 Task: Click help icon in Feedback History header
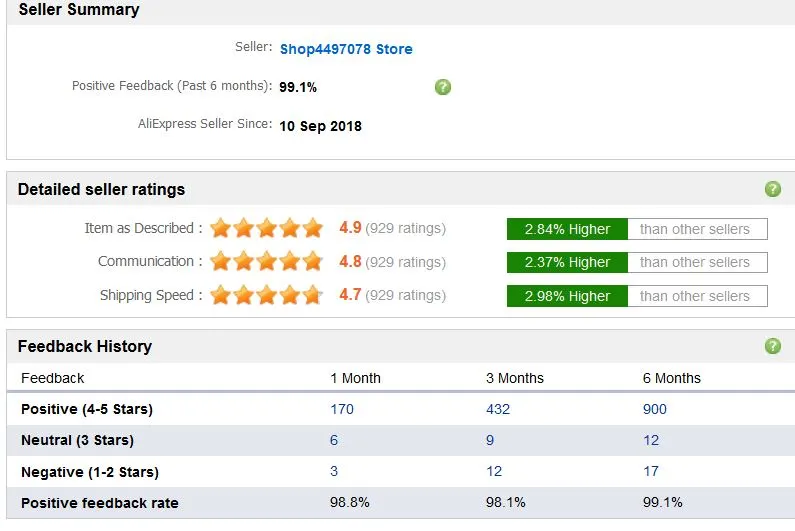coord(773,346)
